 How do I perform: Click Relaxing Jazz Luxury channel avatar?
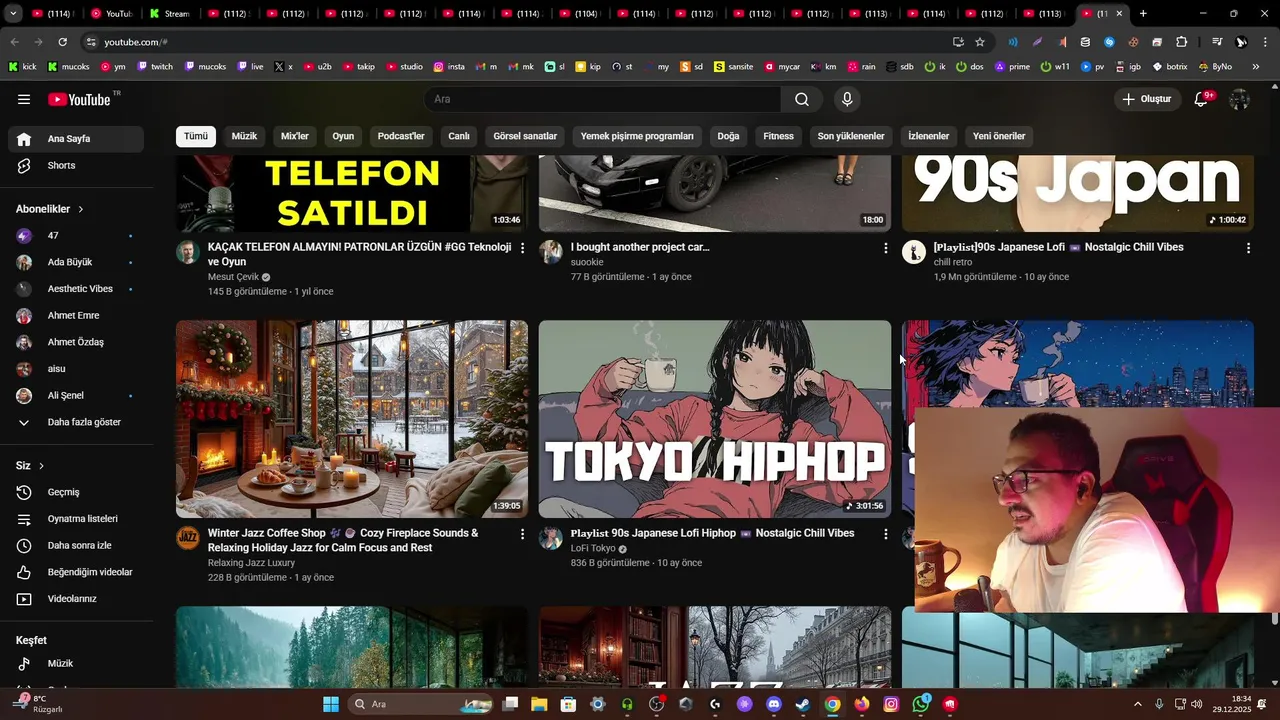pos(188,538)
